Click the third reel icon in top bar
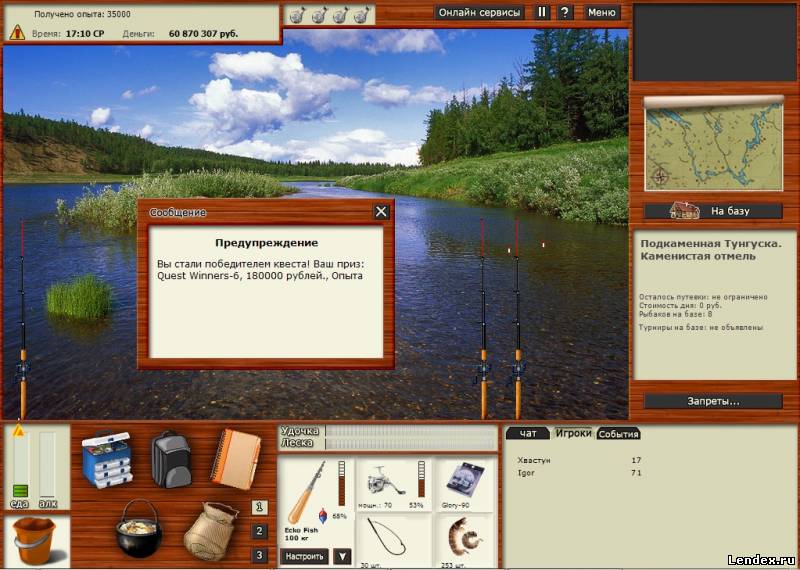This screenshot has height=570, width=800. [x=340, y=16]
